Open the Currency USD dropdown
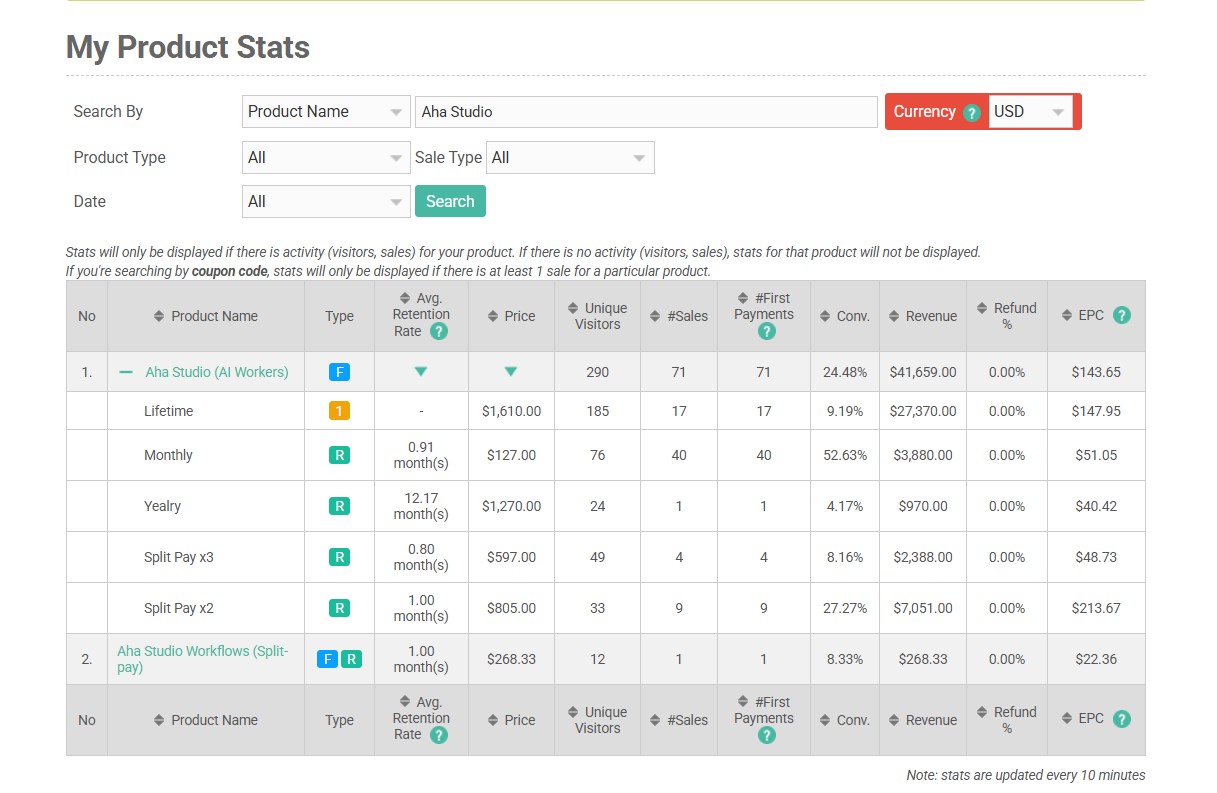Screen dimensions: 1217x793 1031,112
